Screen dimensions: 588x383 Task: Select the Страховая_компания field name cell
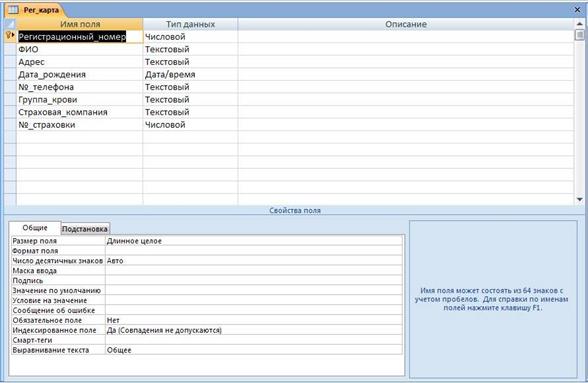[80, 112]
